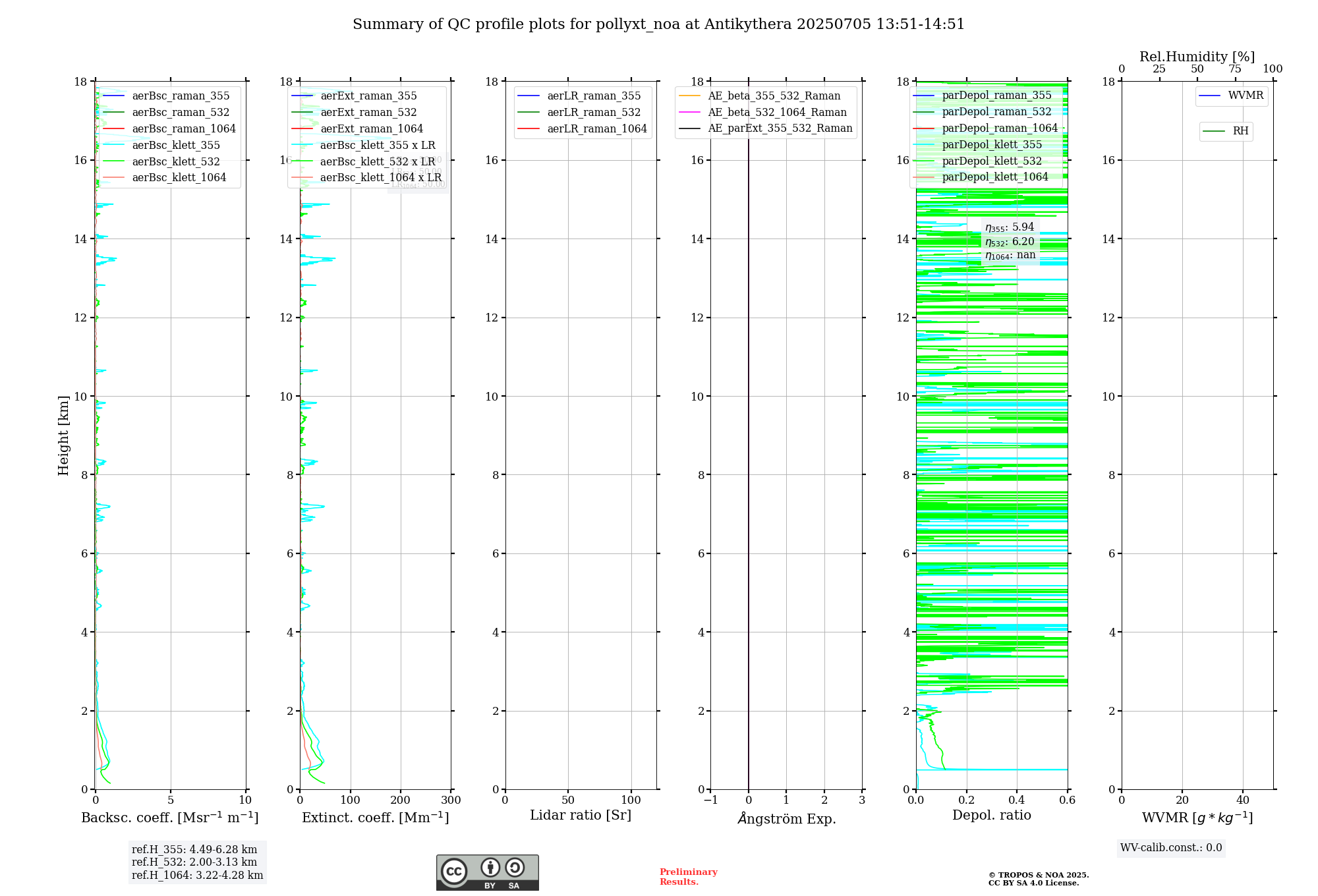Select aerBsc_raman_532 legend entry
1318x896 pixels.
[x=181, y=113]
